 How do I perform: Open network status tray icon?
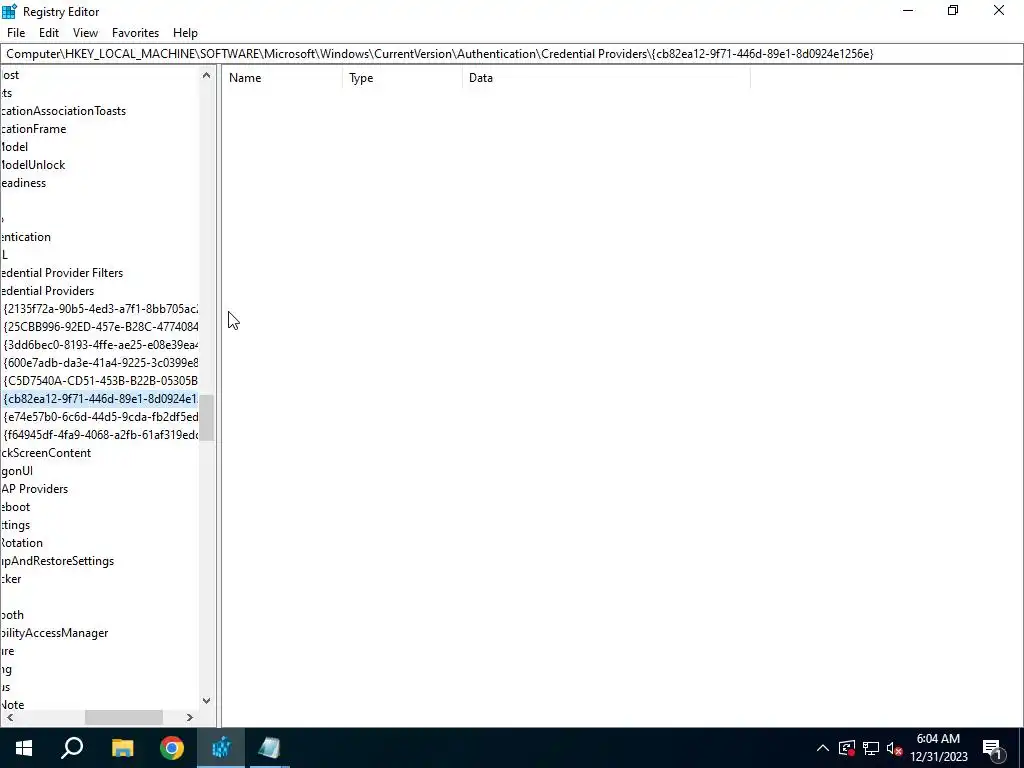tap(871, 748)
